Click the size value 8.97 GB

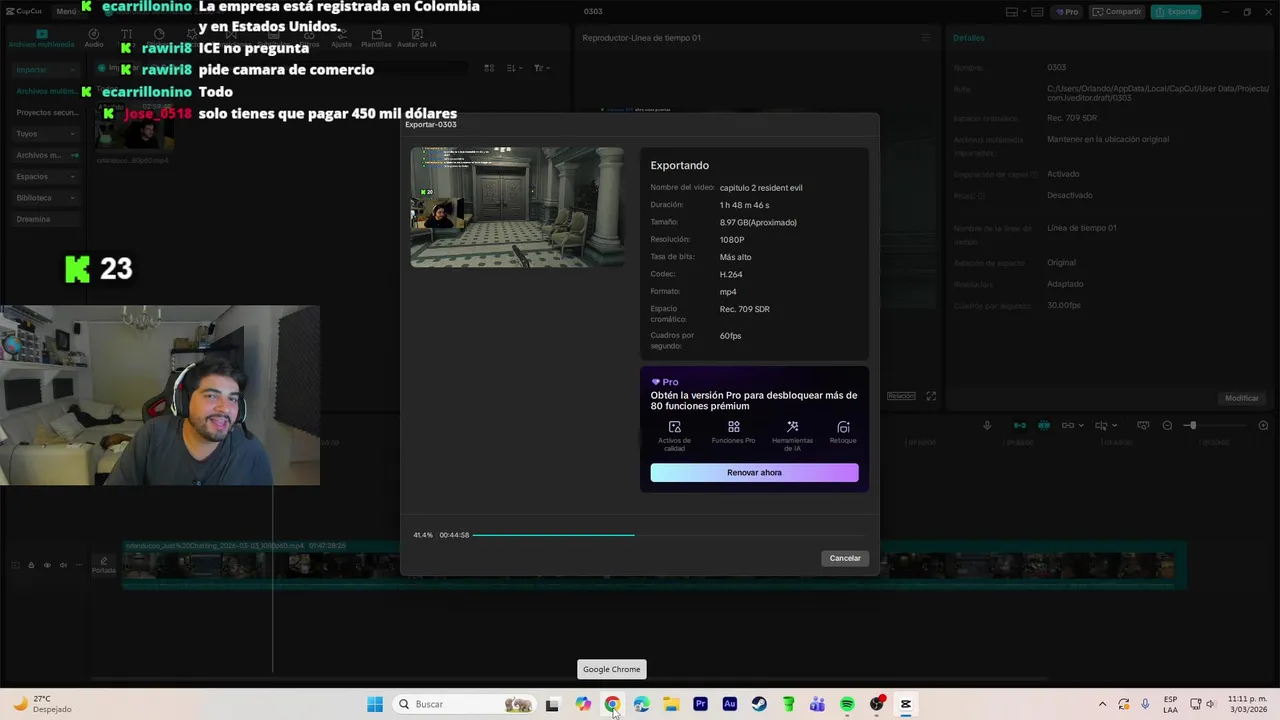(x=758, y=222)
